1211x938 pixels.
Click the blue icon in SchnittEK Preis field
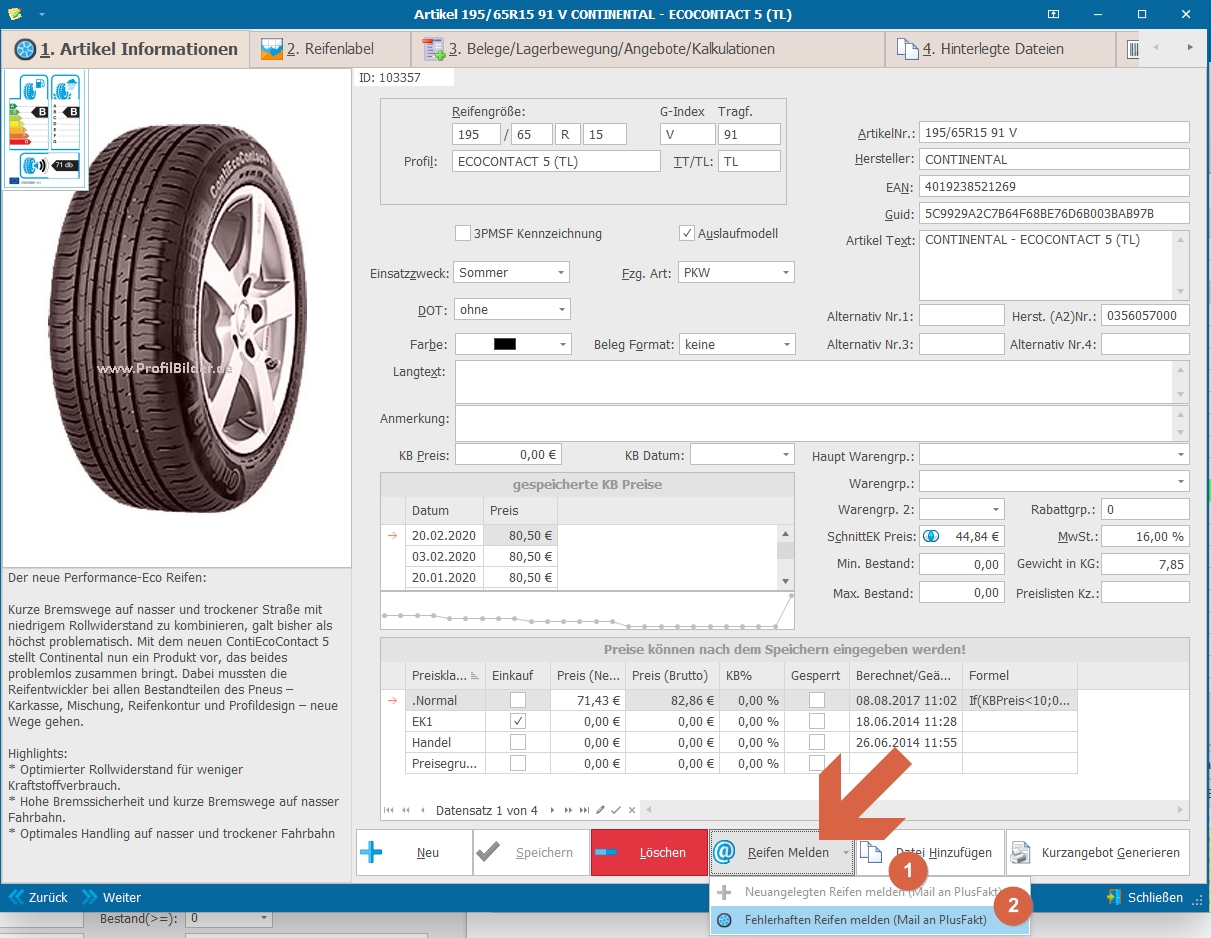(x=930, y=536)
